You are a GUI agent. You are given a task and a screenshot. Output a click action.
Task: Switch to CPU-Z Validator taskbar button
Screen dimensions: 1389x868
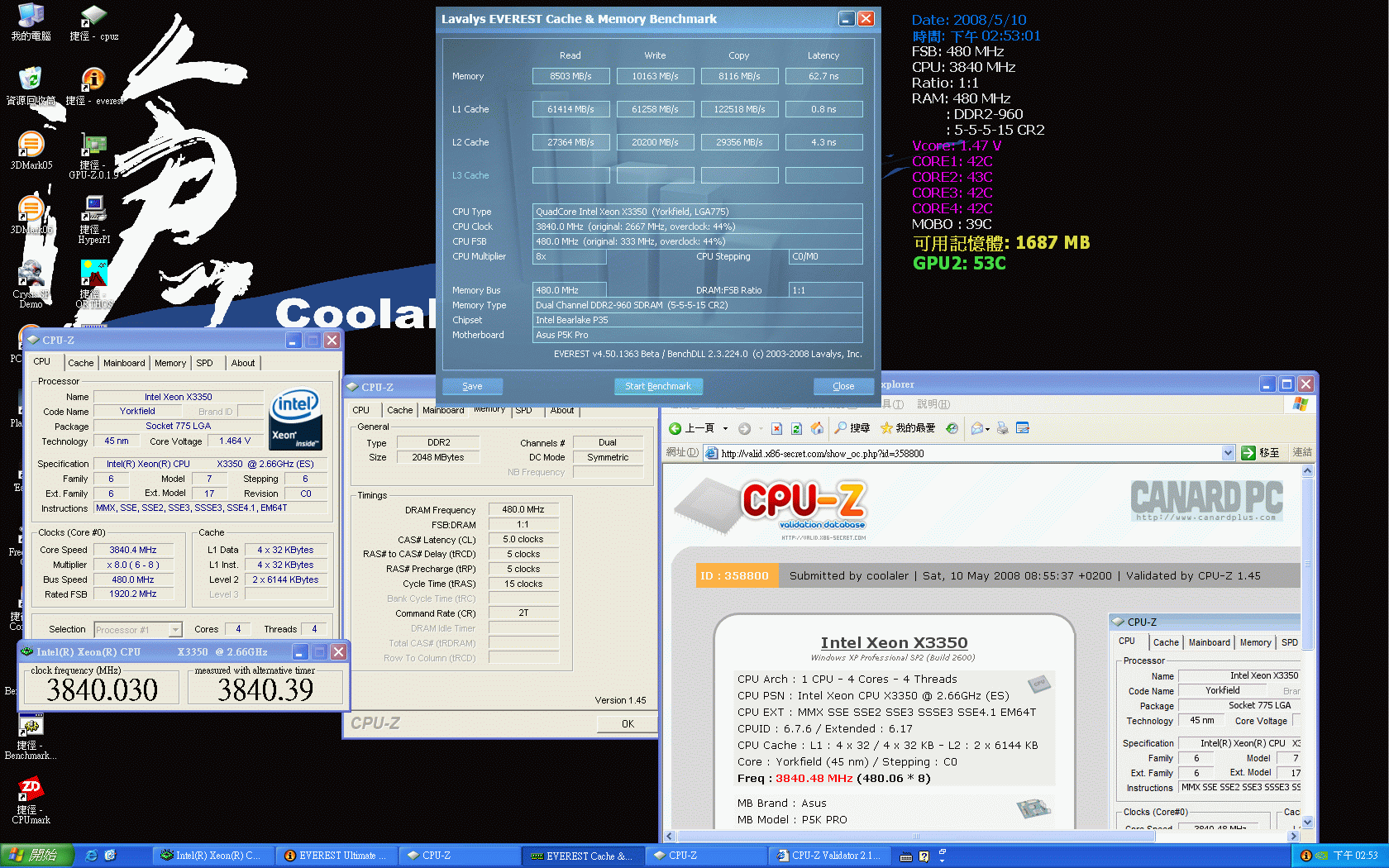tap(829, 856)
